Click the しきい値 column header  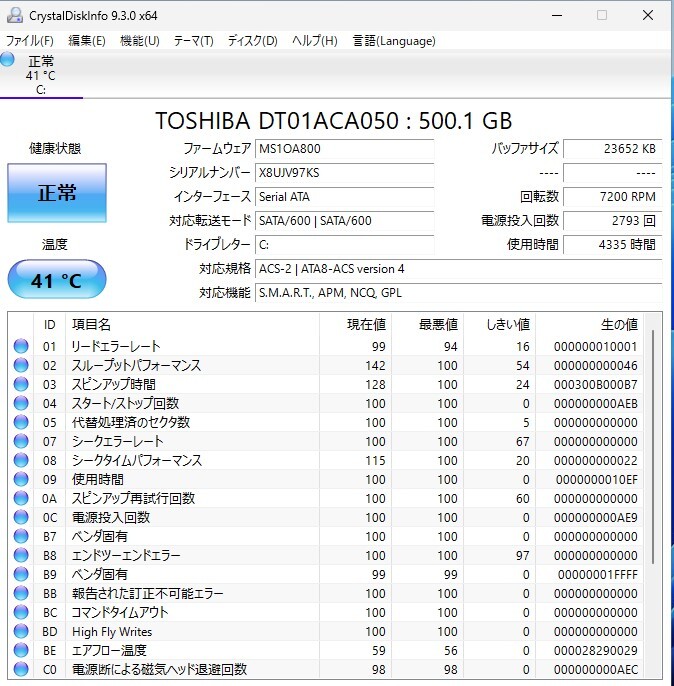pyautogui.click(x=500, y=325)
